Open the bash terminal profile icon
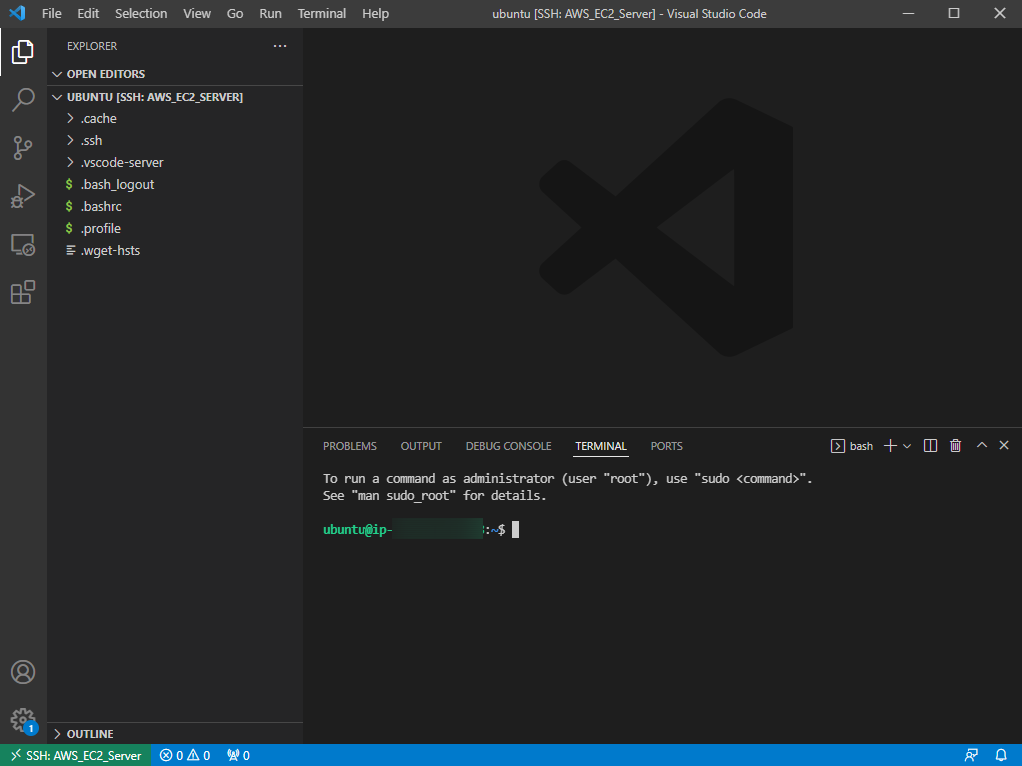Screen dimensions: 1022x766 (x=838, y=446)
